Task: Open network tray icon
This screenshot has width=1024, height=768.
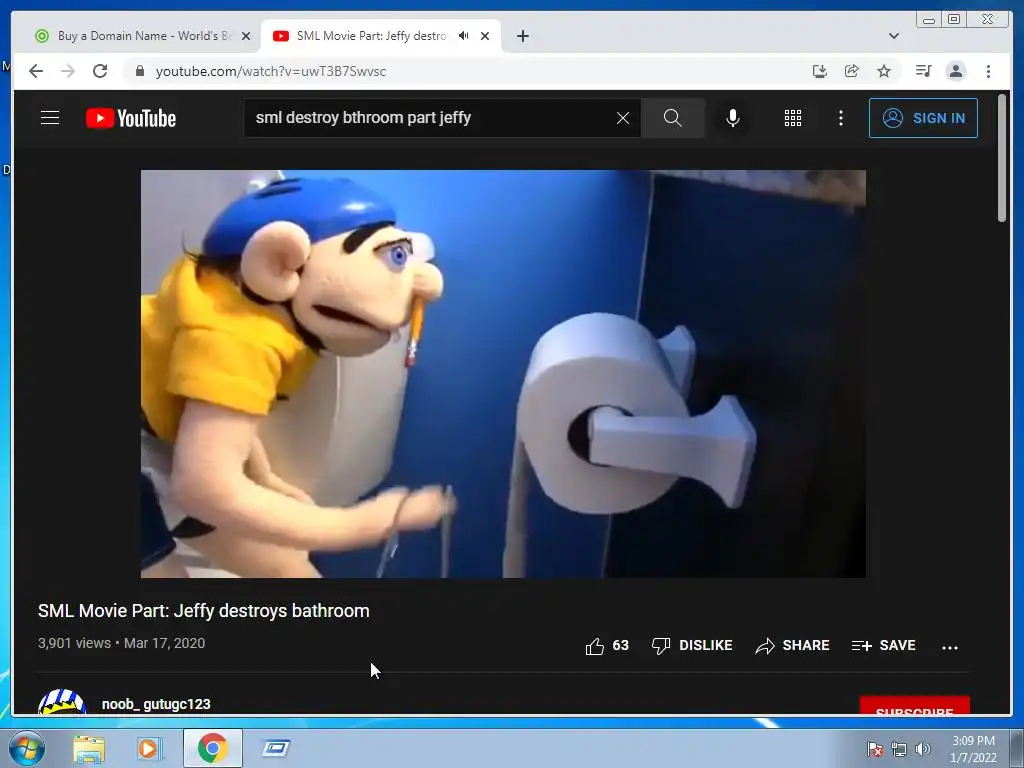Action: 899,749
